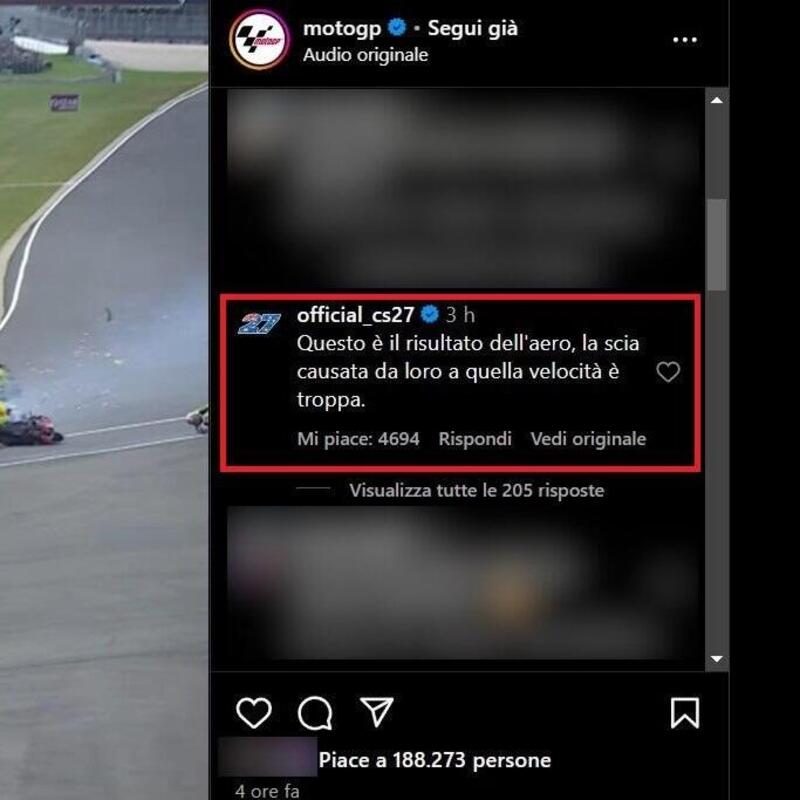Click scrollbar up arrow in comments
The height and width of the screenshot is (800, 800).
[717, 100]
